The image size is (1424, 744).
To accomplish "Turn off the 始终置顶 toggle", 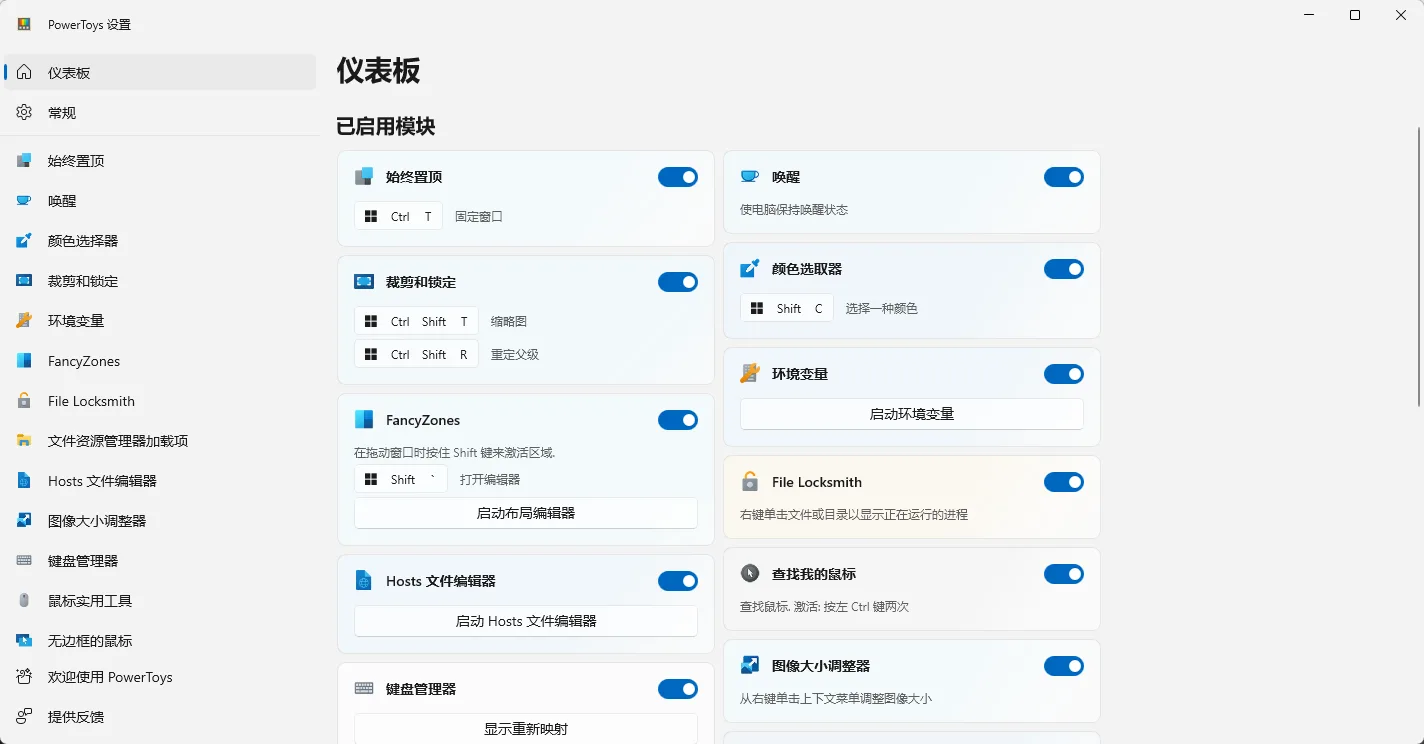I will pos(678,177).
